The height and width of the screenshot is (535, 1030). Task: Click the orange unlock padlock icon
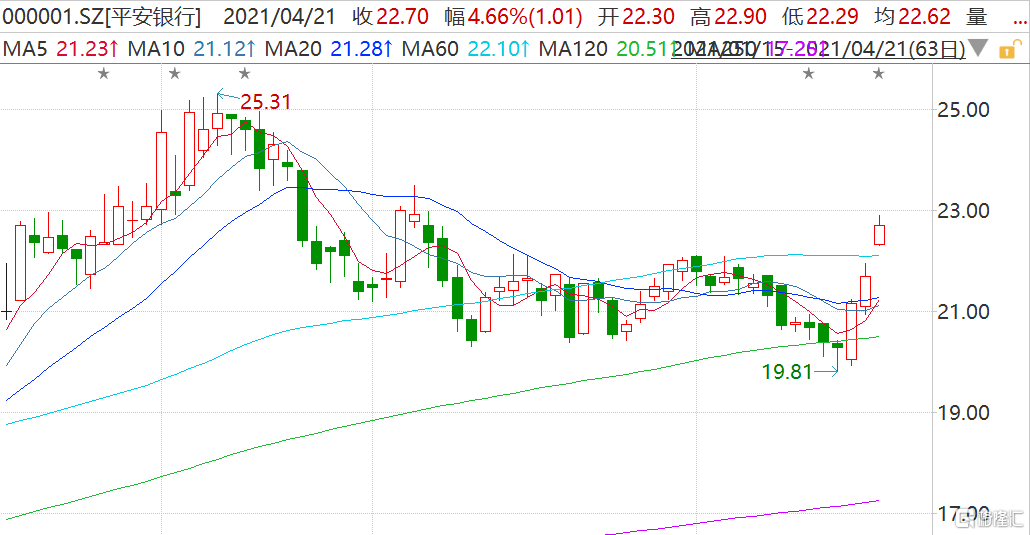(1010, 49)
